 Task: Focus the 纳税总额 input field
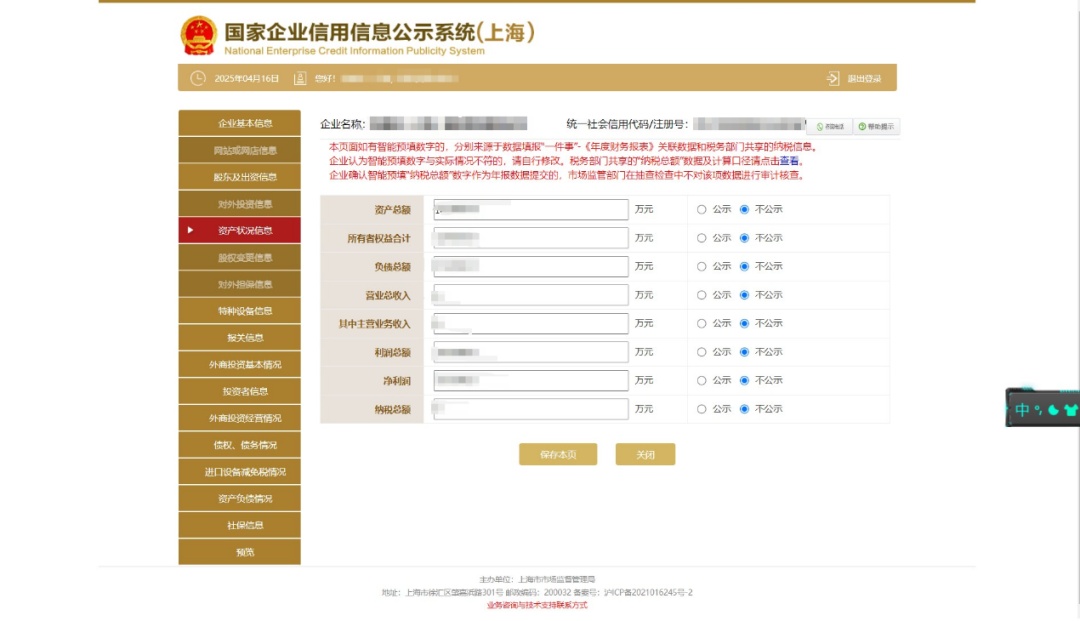point(530,410)
